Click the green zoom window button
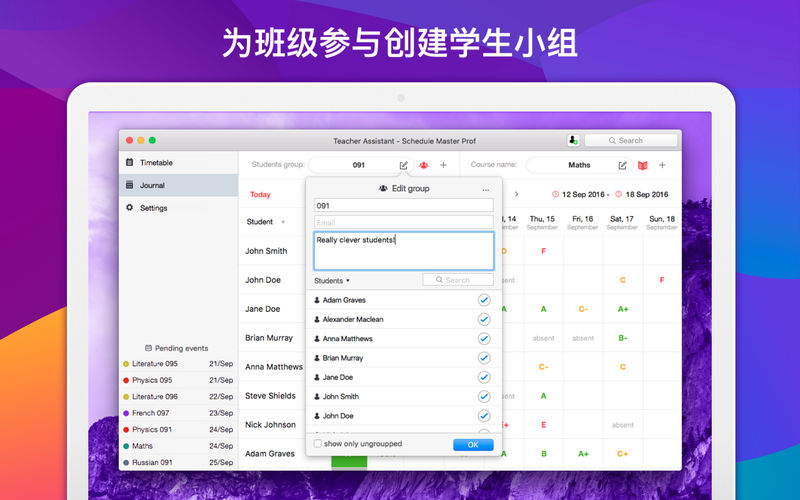 click(x=152, y=140)
